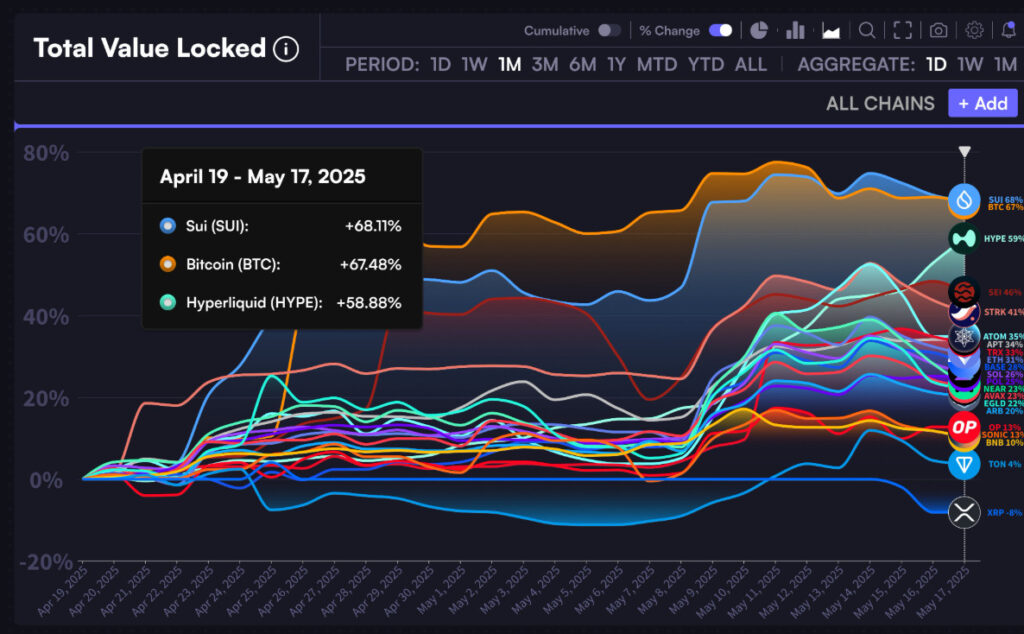Image resolution: width=1024 pixels, height=634 pixels.
Task: Click the '+58.88%' value in tooltip
Action: (369, 303)
